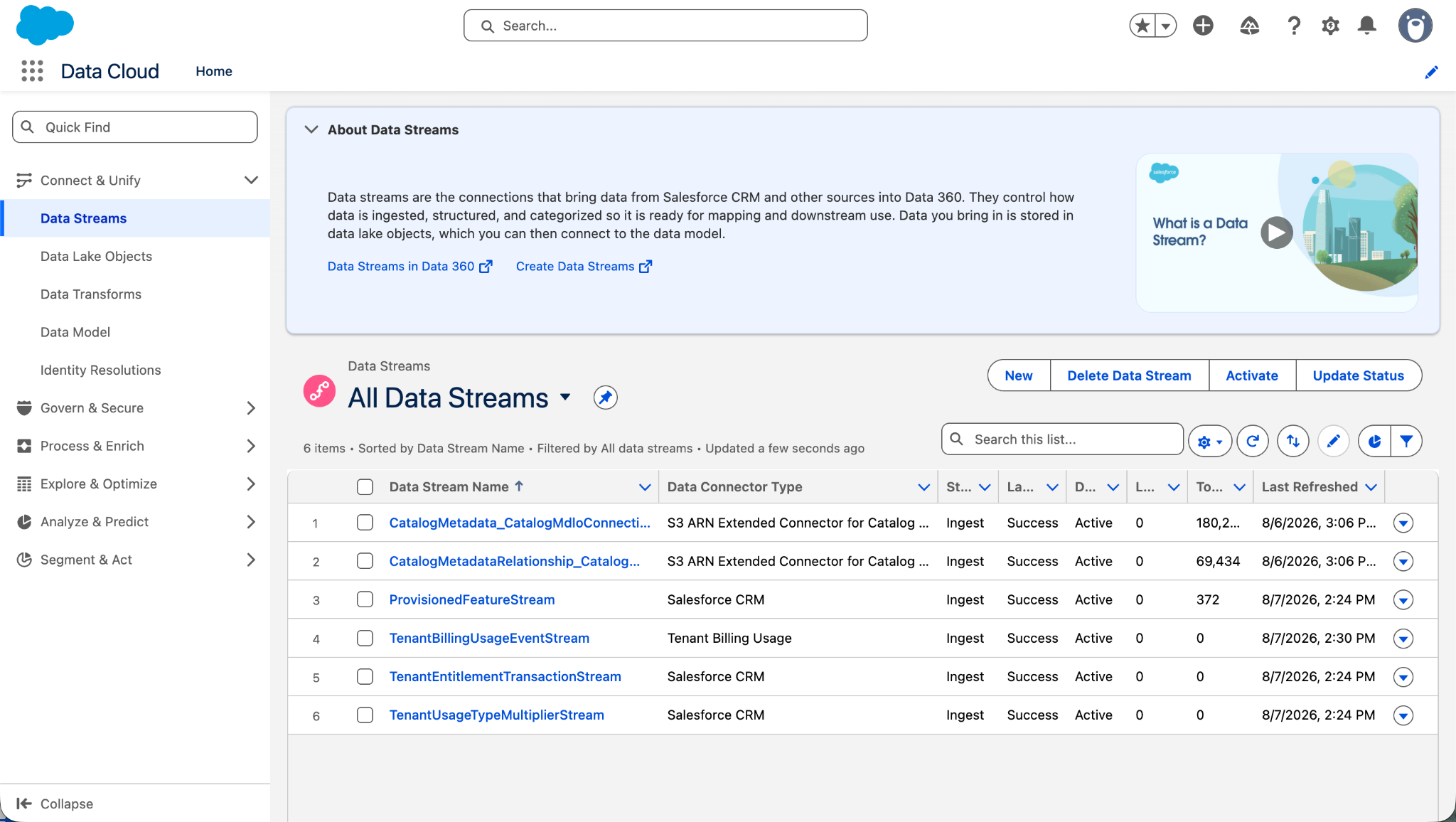Collapse the sidebar navigation

pos(55,804)
